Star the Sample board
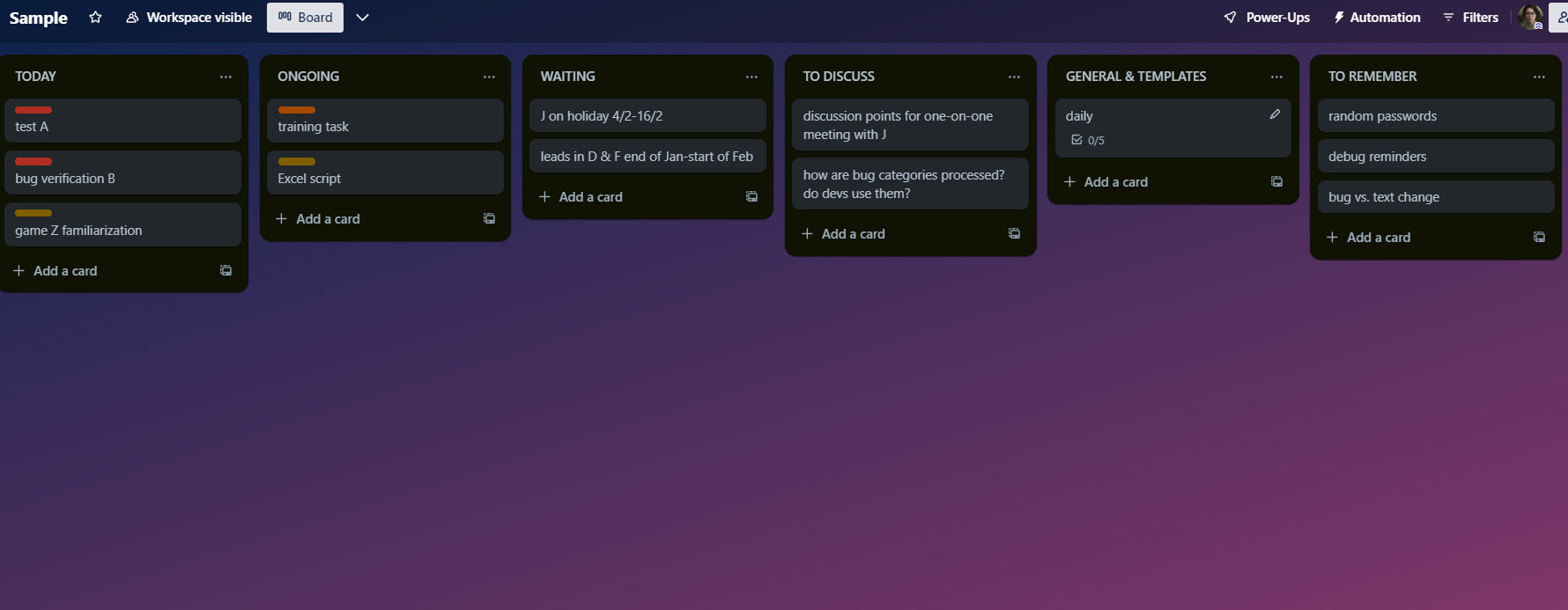 95,18
